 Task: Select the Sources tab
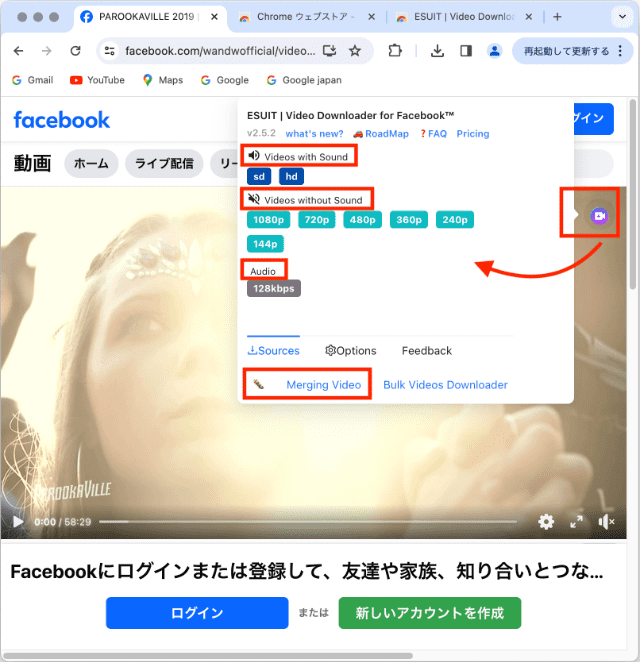(274, 350)
